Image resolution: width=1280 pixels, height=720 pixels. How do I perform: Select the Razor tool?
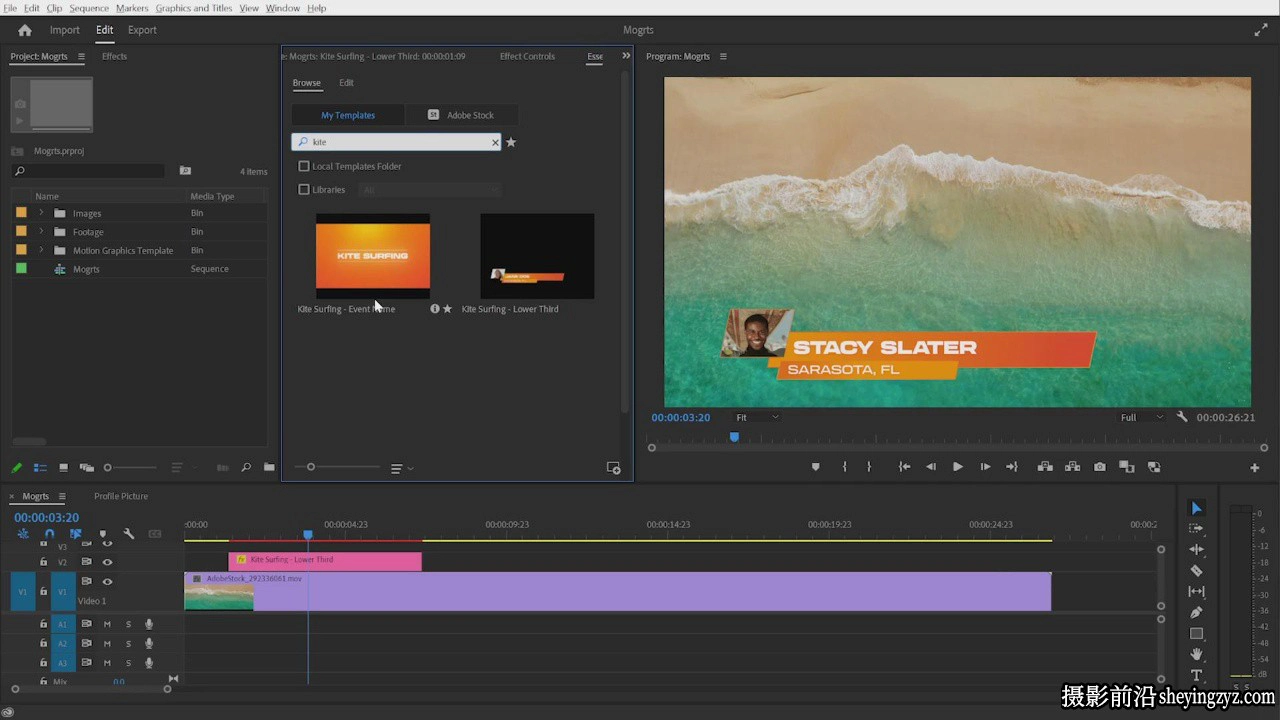[1196, 571]
